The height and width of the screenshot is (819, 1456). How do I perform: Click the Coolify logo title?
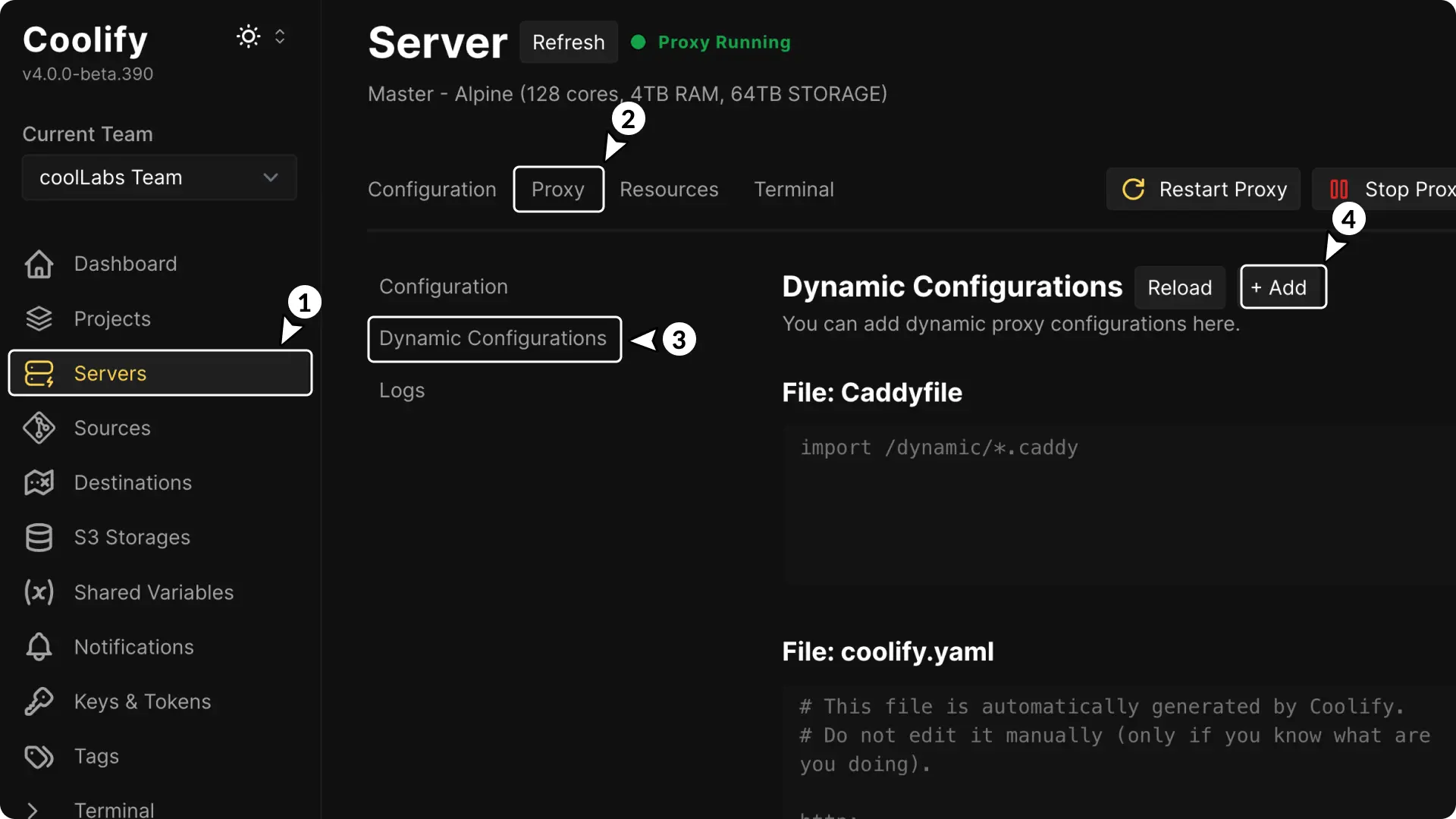click(x=85, y=39)
